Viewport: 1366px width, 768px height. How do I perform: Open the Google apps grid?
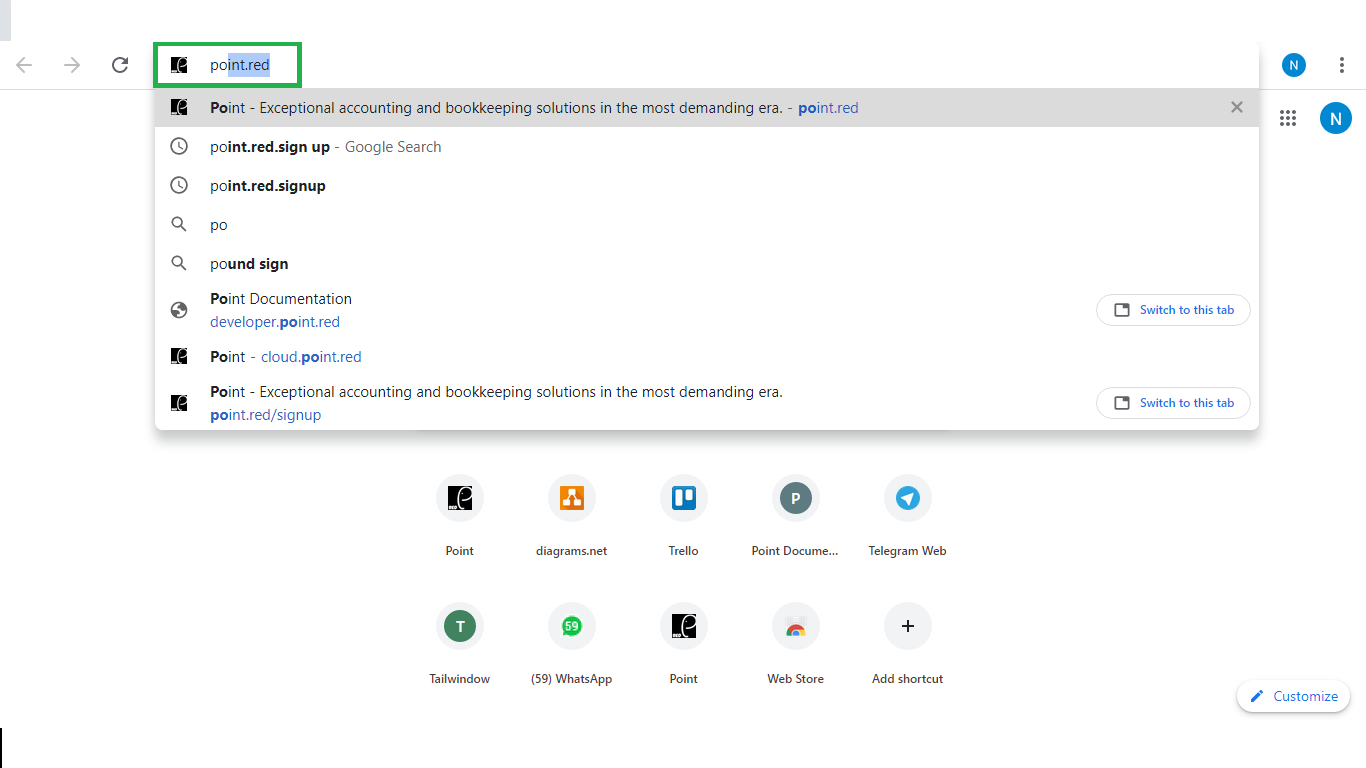(x=1288, y=118)
